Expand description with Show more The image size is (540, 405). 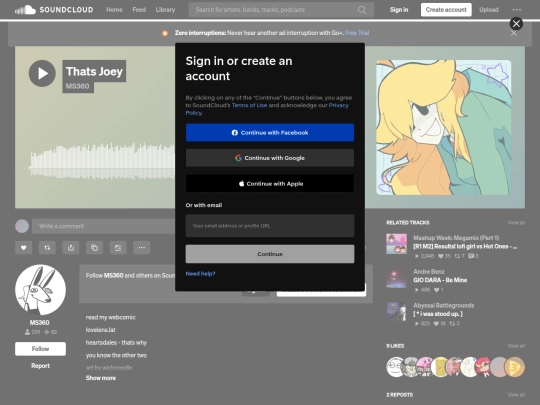point(101,378)
